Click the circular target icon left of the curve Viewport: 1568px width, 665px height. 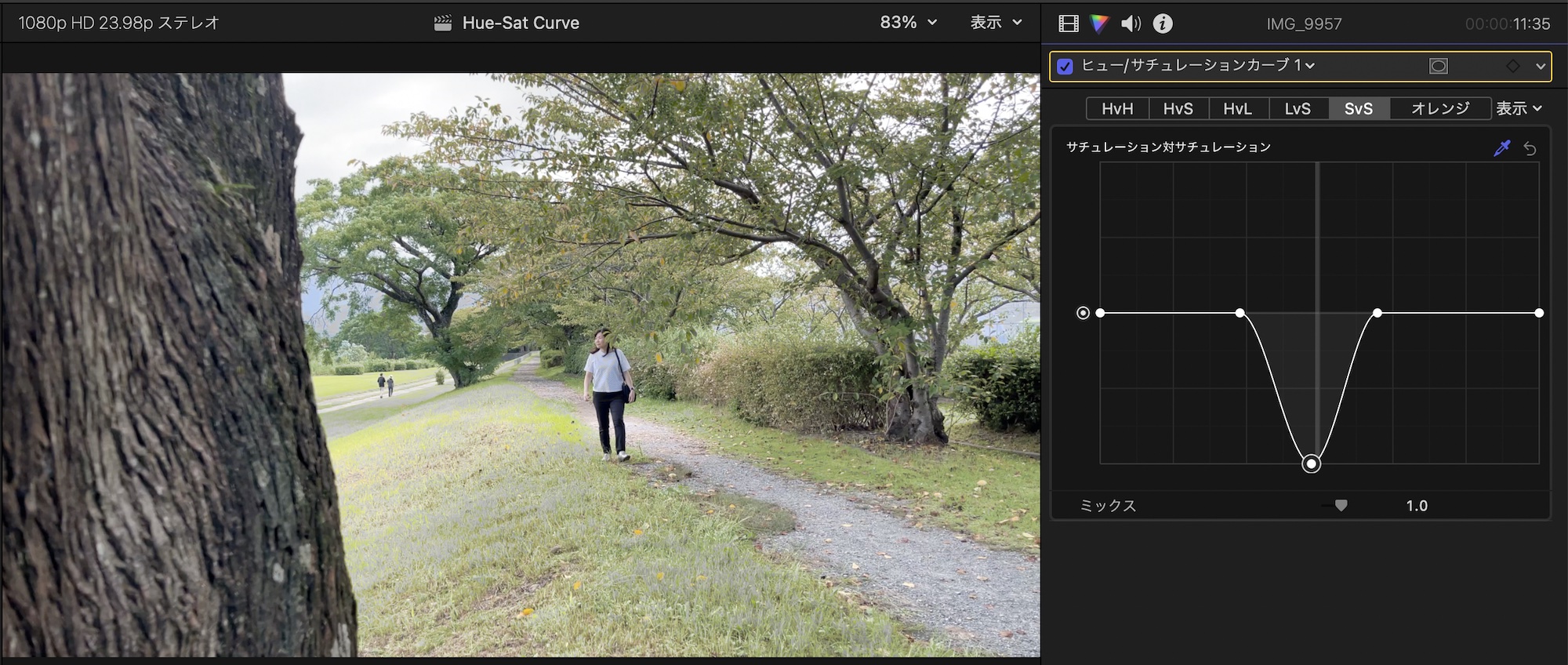click(x=1083, y=313)
